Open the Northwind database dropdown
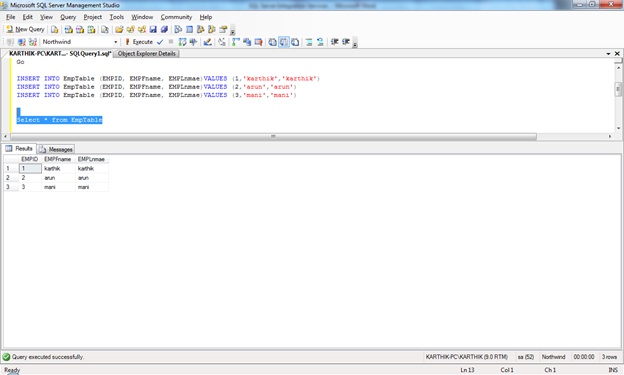Screen dimensions: 624x375 [115, 42]
